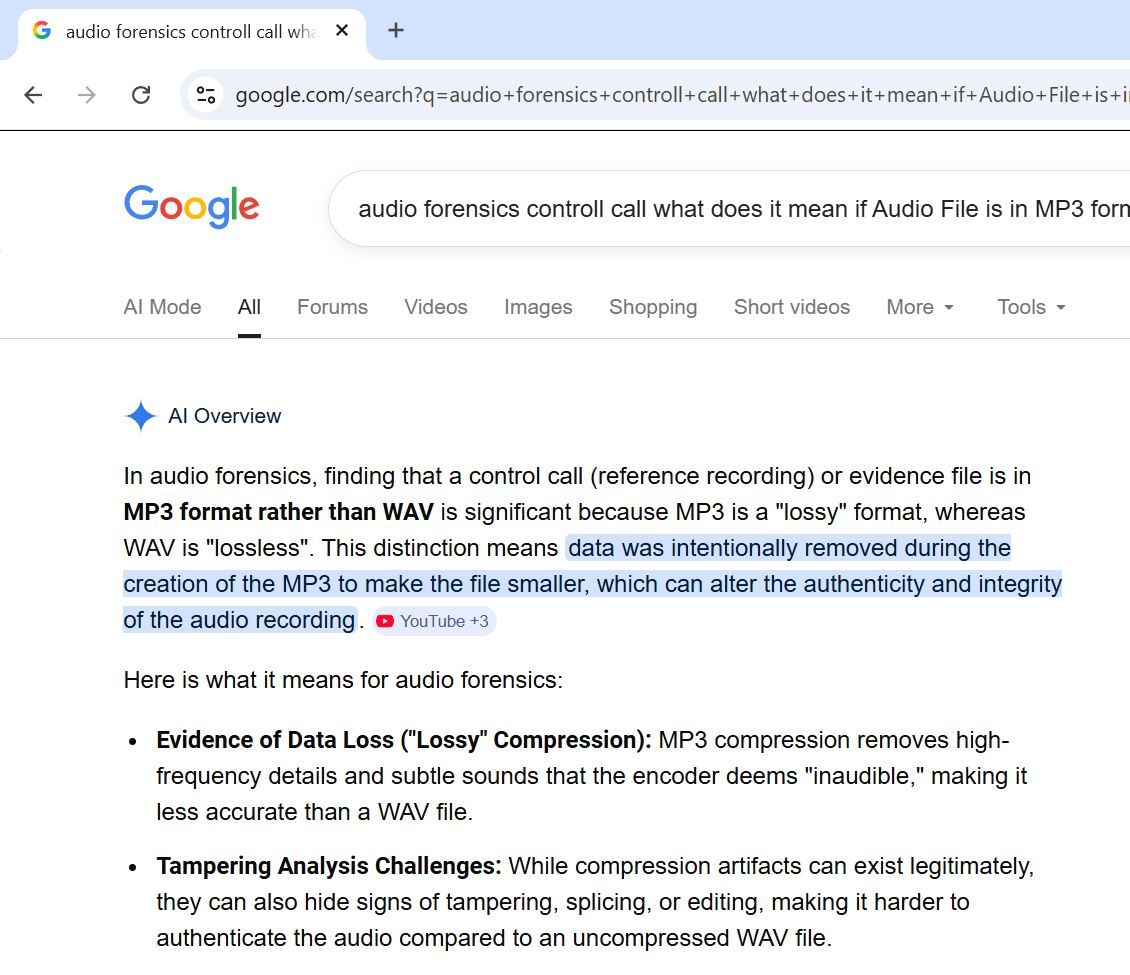1130x975 pixels.
Task: Open the YouTube +3 sources chip
Action: (434, 621)
